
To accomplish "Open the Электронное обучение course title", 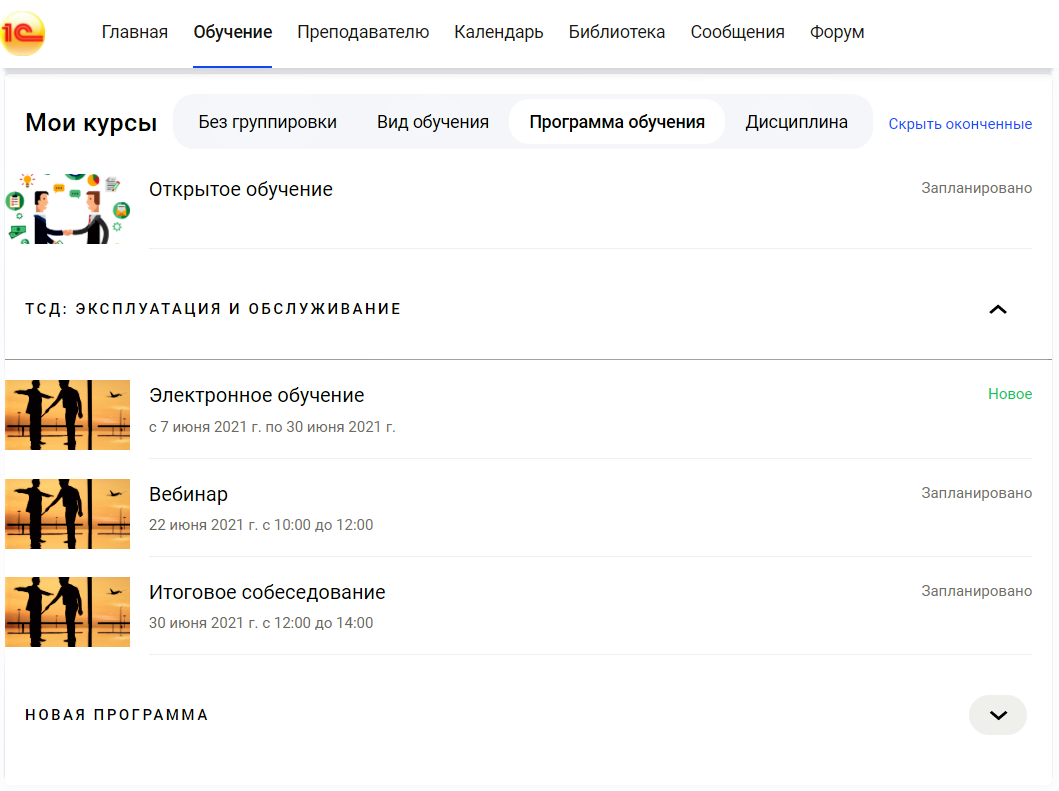I will coord(256,395).
